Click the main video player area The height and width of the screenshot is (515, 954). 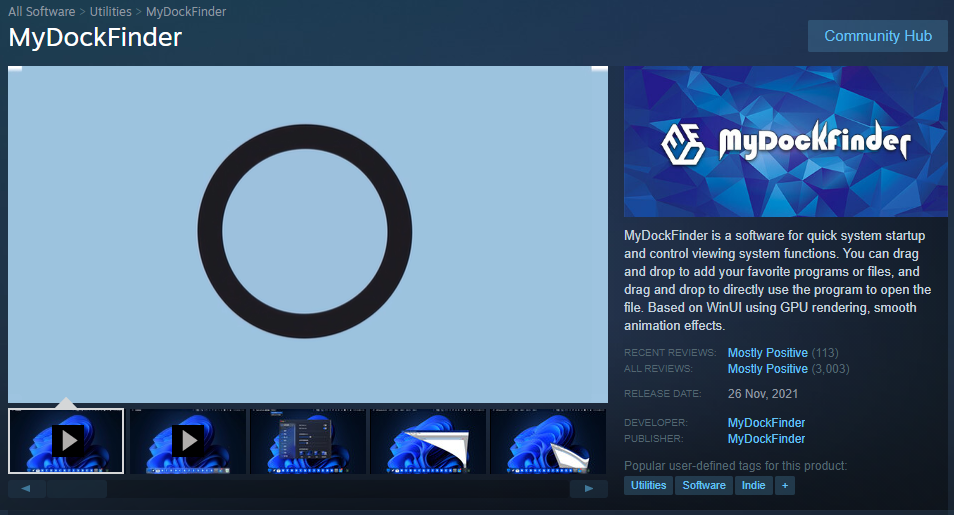tap(308, 234)
